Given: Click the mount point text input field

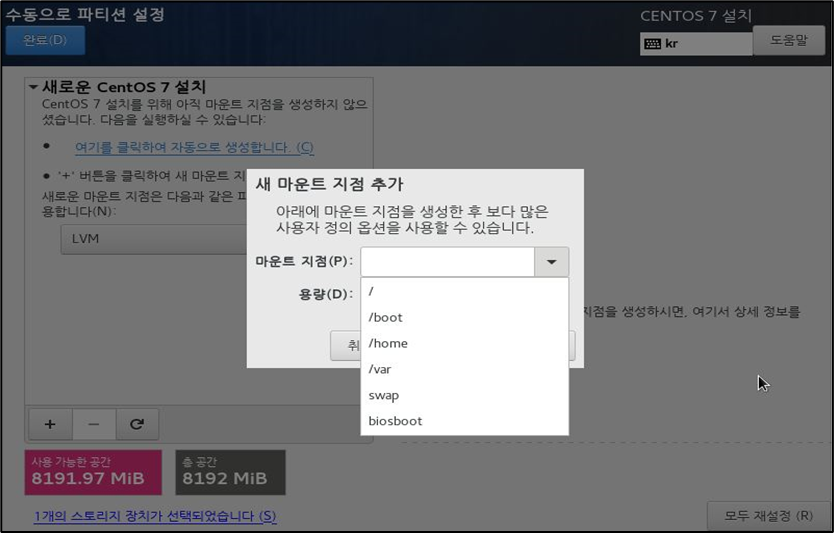Looking at the screenshot, I should pyautogui.click(x=447, y=262).
